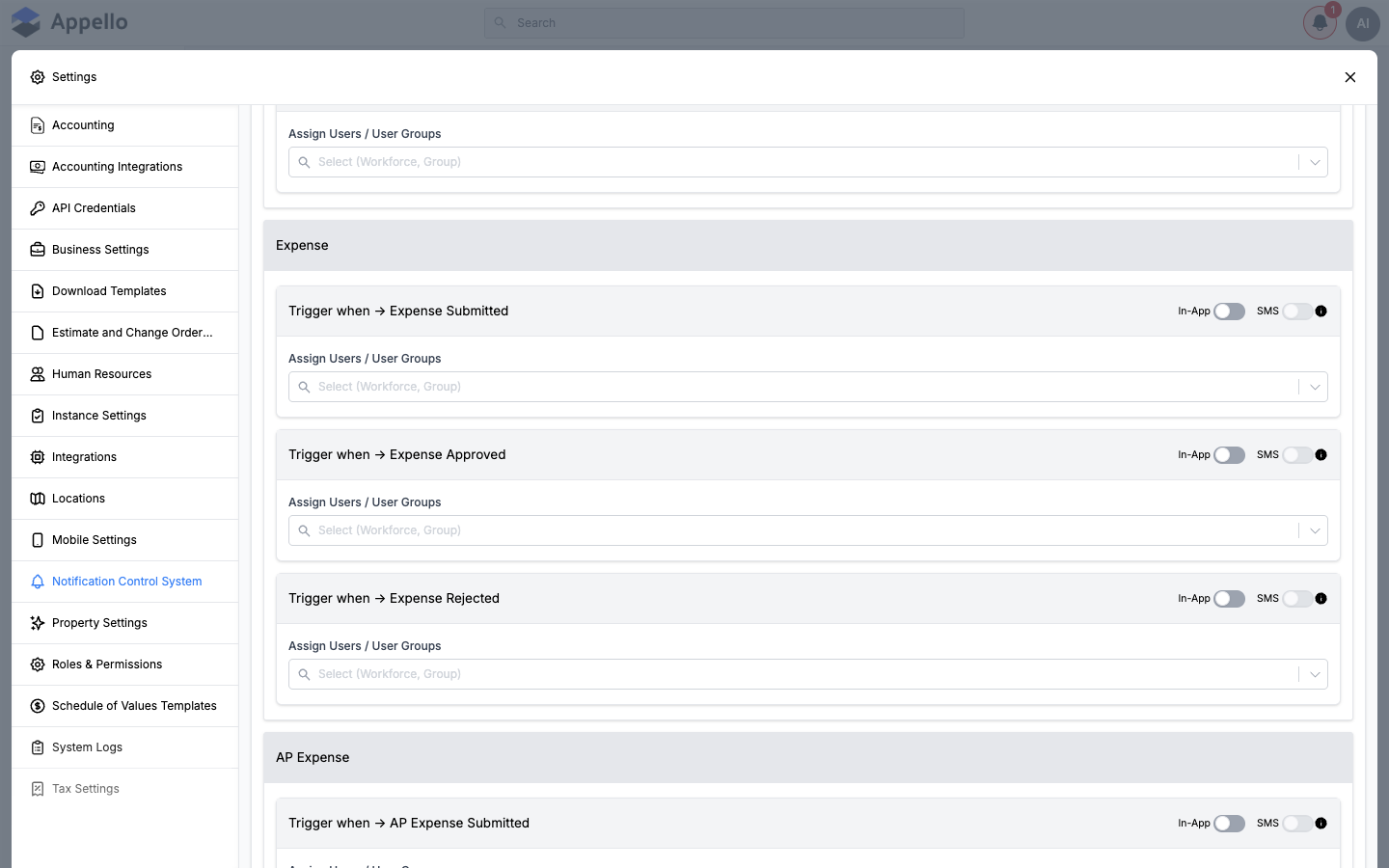This screenshot has height=868, width=1389.
Task: Click the System Logs clipboard icon
Action: tap(38, 747)
